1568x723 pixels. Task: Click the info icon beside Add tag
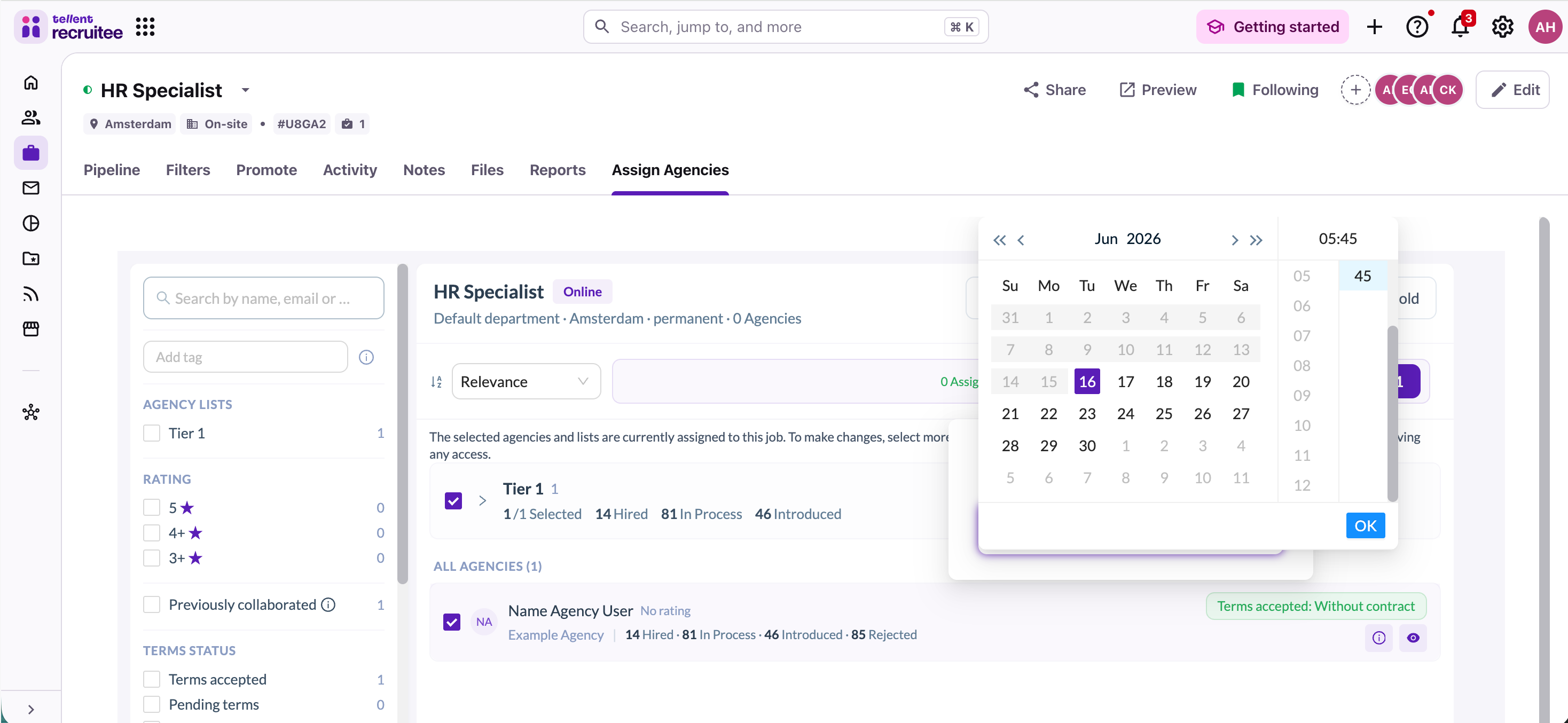pyautogui.click(x=366, y=357)
